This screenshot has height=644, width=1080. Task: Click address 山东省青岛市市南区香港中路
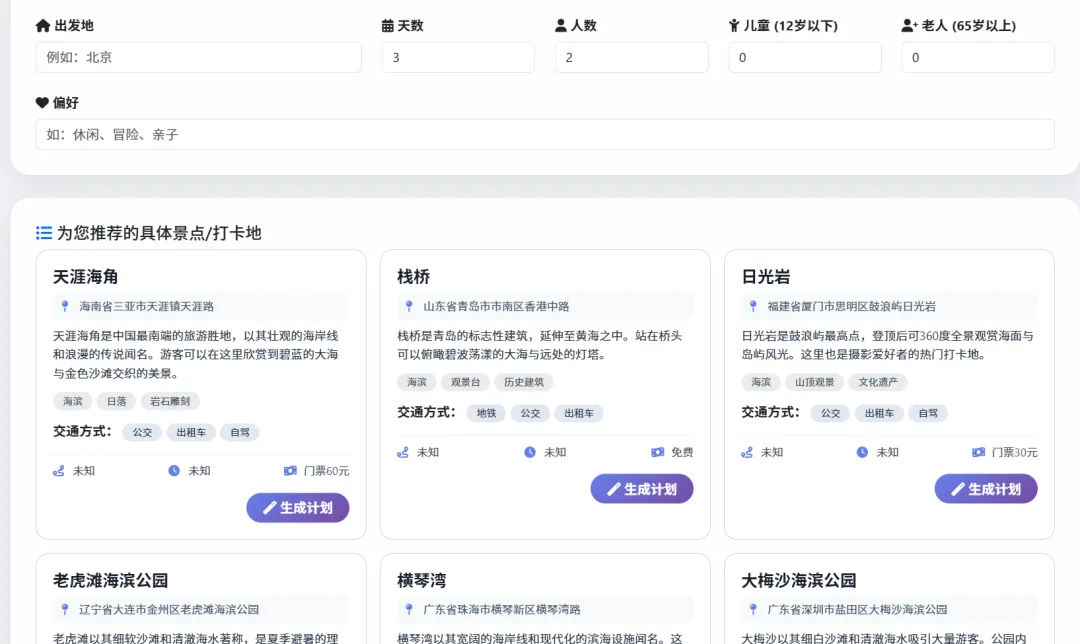pos(496,306)
